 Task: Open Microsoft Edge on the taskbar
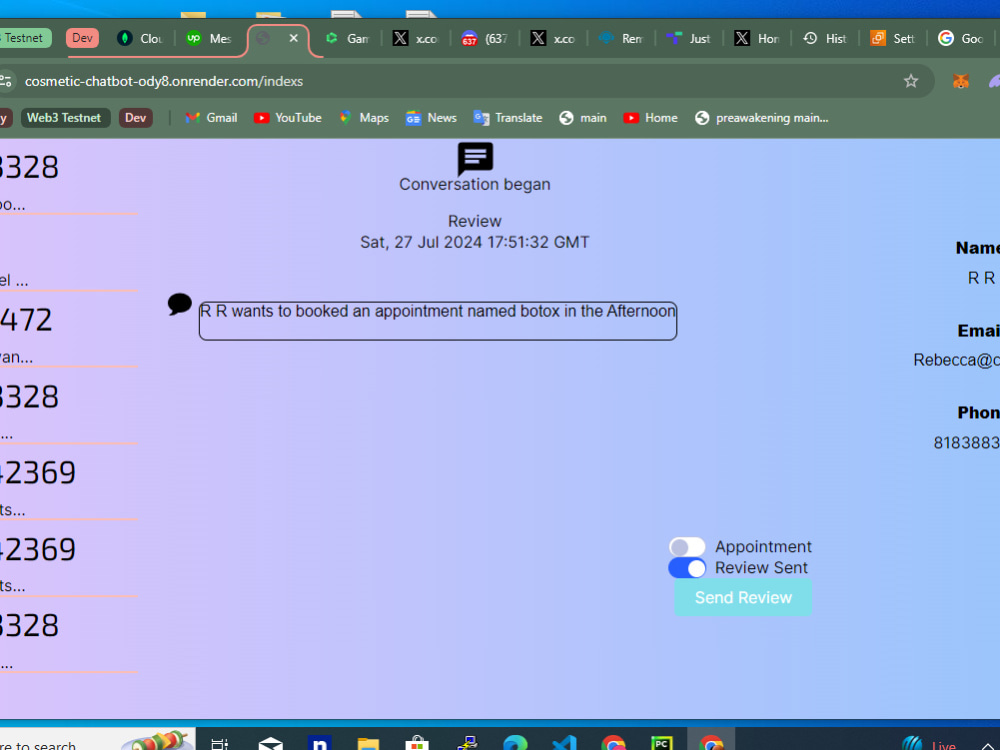(515, 742)
